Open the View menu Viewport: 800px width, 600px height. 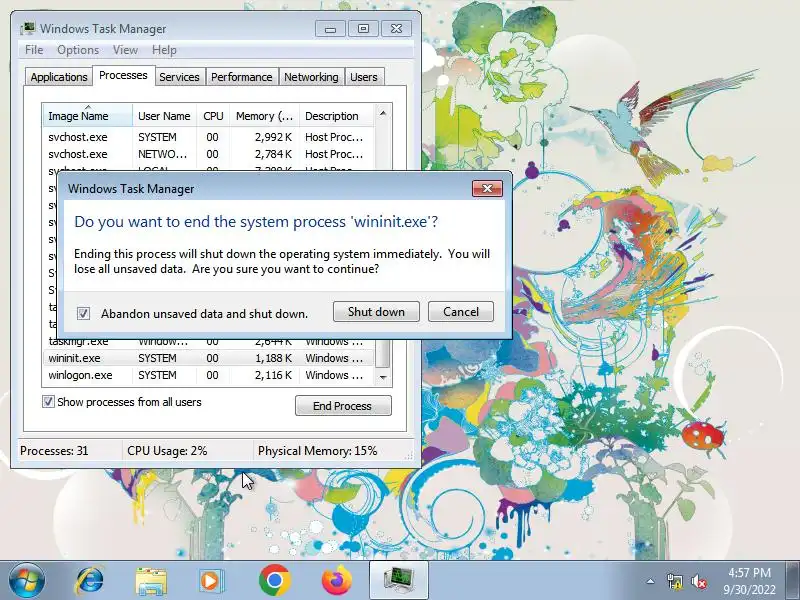pyautogui.click(x=125, y=50)
